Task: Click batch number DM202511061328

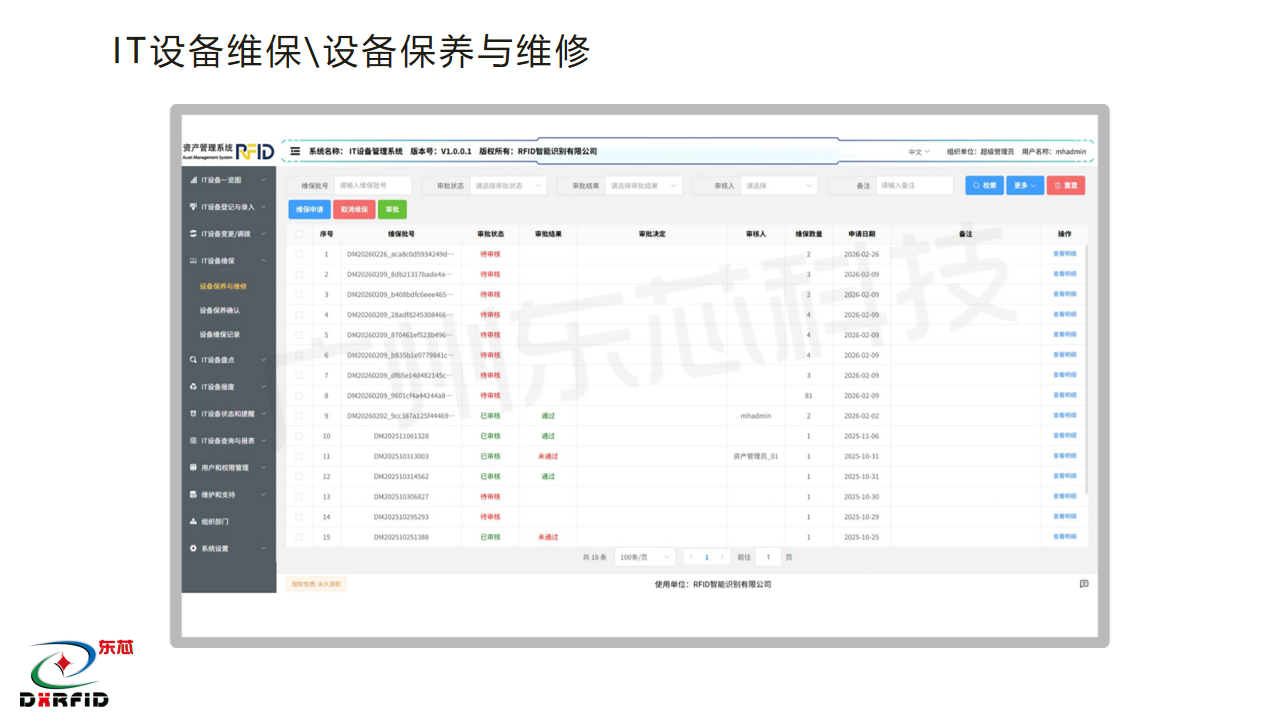Action: (401, 436)
